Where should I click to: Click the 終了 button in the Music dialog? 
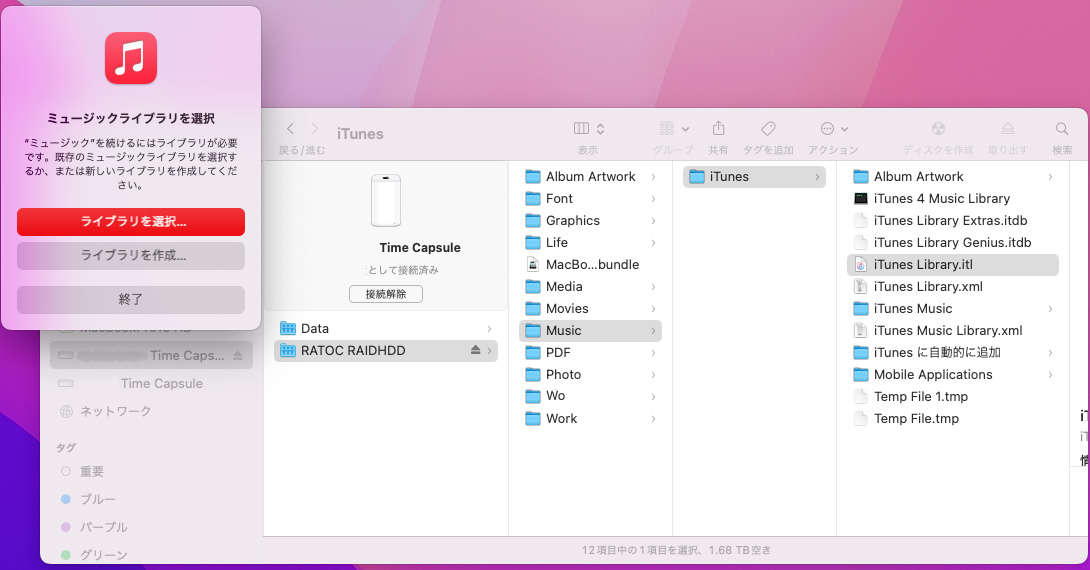tap(131, 300)
